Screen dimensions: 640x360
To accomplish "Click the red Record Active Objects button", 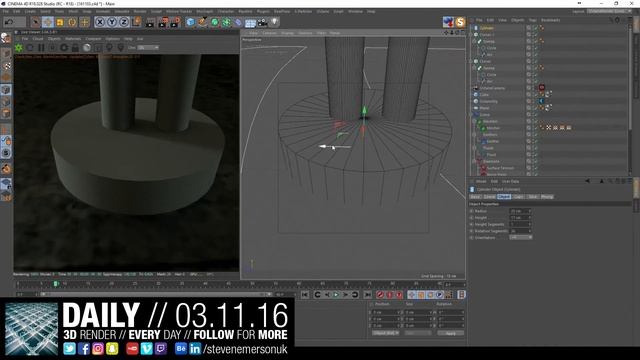I will [x=380, y=295].
